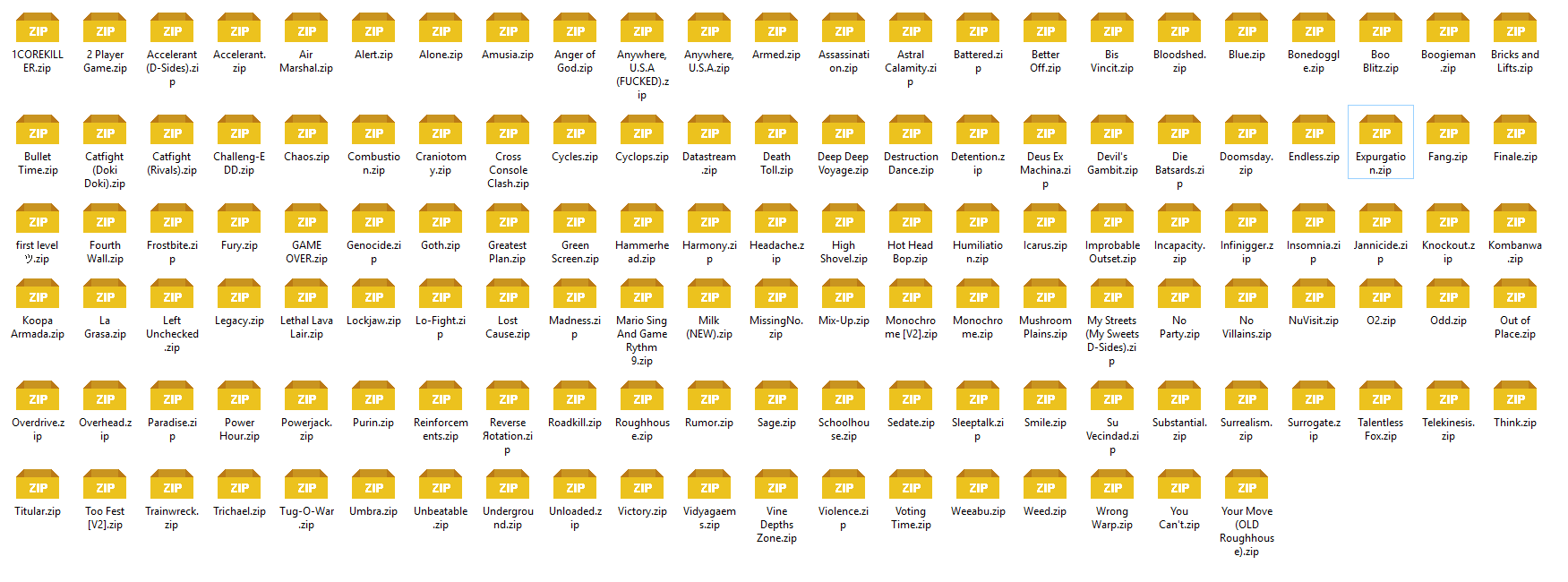Select the Koopa Armada.zip icon
Viewport: 1568px width, 582px height.
pos(38,295)
